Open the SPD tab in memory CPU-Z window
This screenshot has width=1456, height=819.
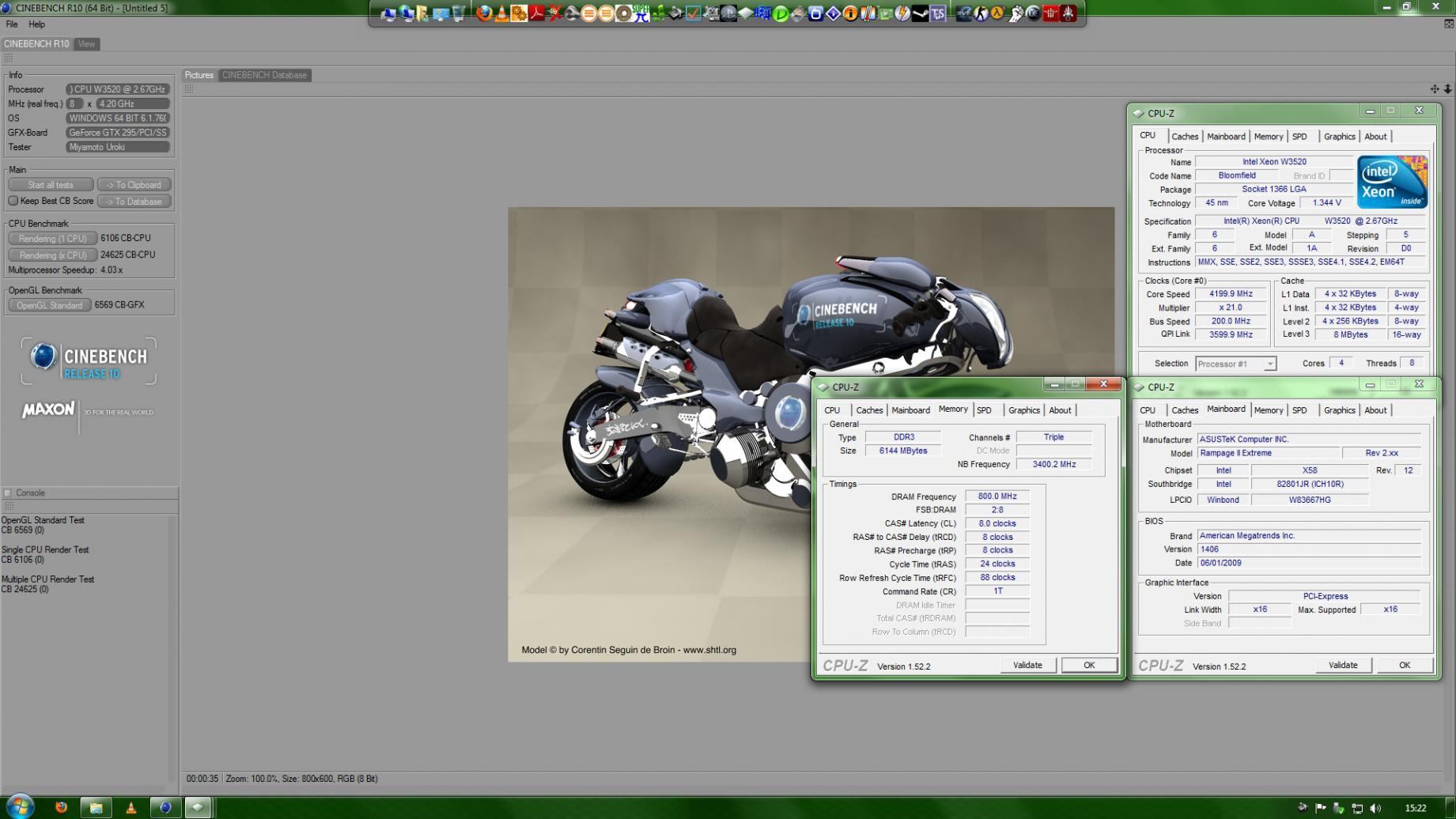(x=984, y=410)
